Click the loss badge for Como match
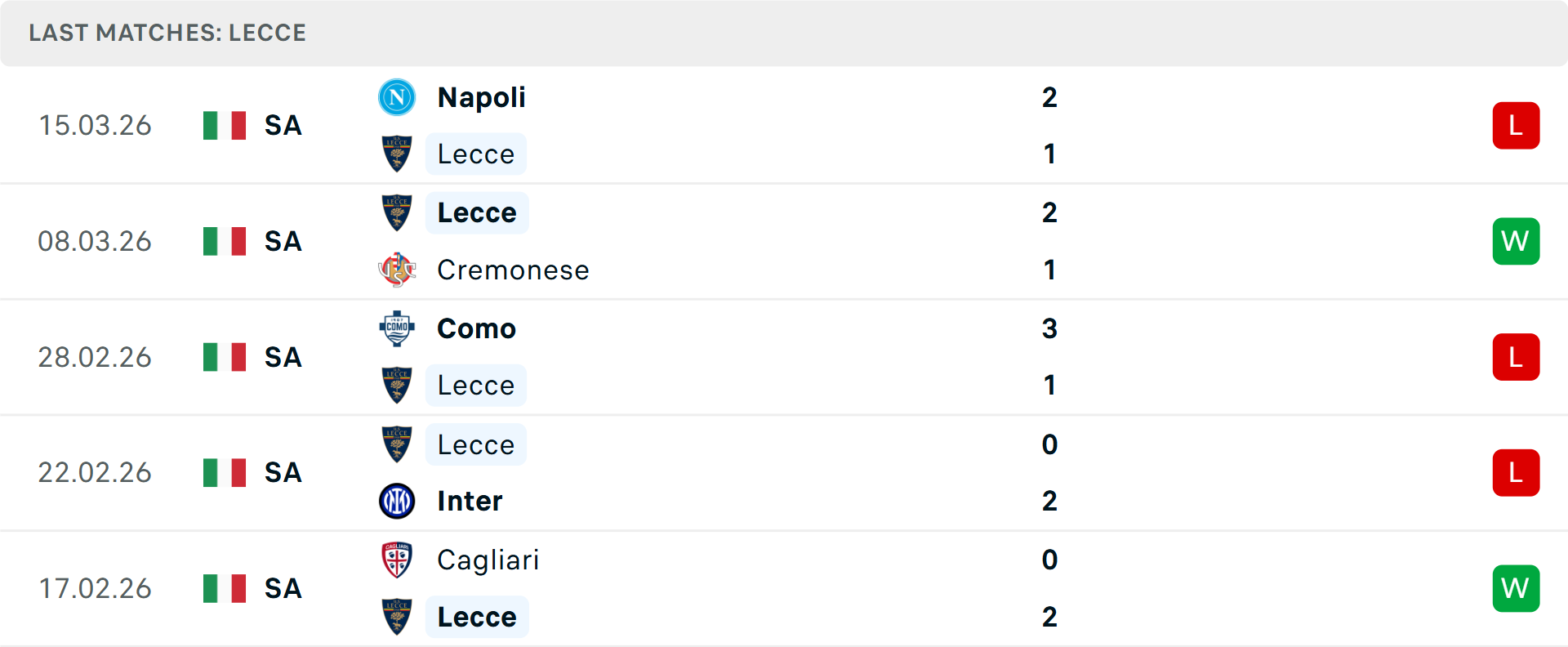Viewport: 1568px width, 647px height. 1516,357
